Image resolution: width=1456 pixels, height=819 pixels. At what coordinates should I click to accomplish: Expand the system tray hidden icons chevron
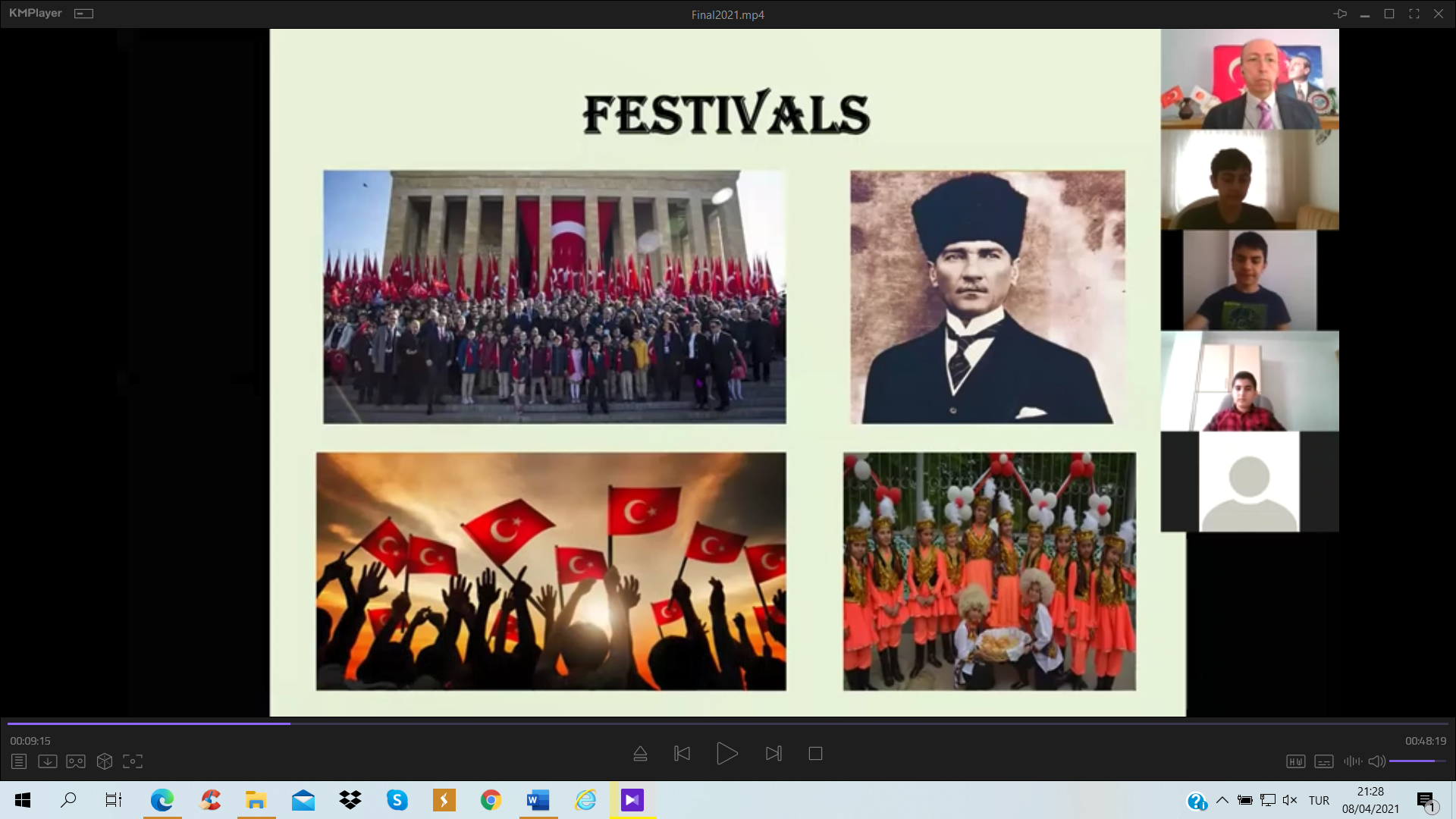[1222, 800]
